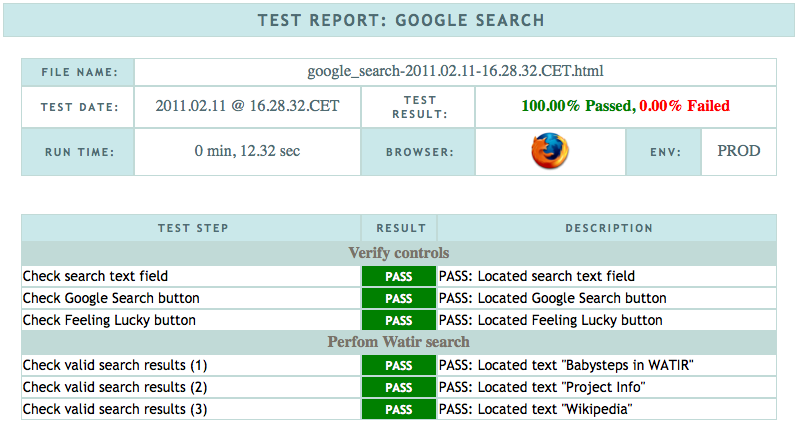Image resolution: width=796 pixels, height=440 pixels.
Task: Click the red '0.00% Failed' text
Action: coord(684,106)
